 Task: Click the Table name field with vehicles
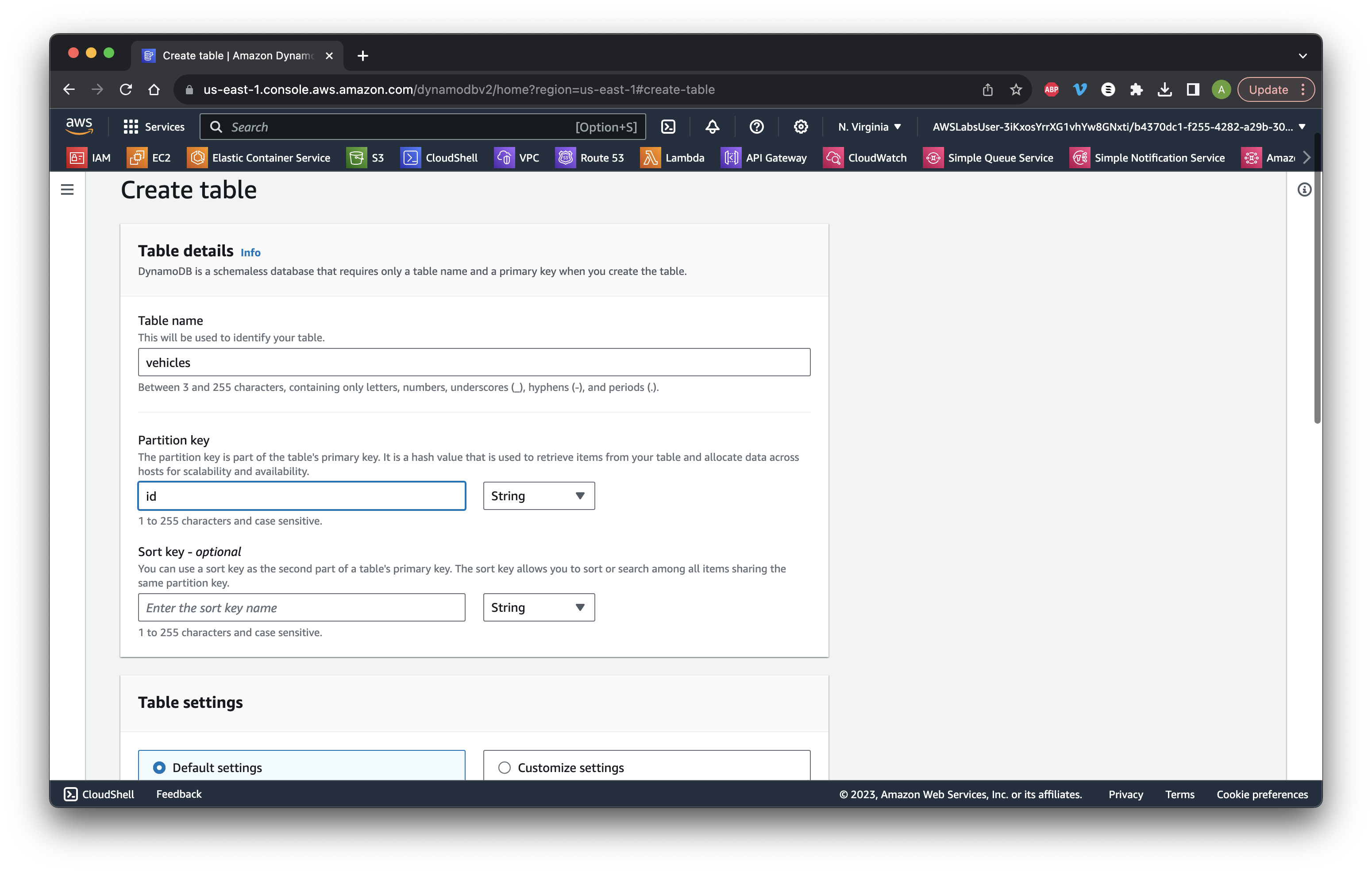pyautogui.click(x=474, y=363)
